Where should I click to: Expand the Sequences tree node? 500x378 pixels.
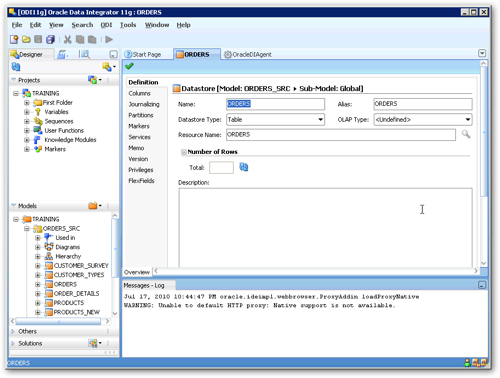[x=27, y=121]
